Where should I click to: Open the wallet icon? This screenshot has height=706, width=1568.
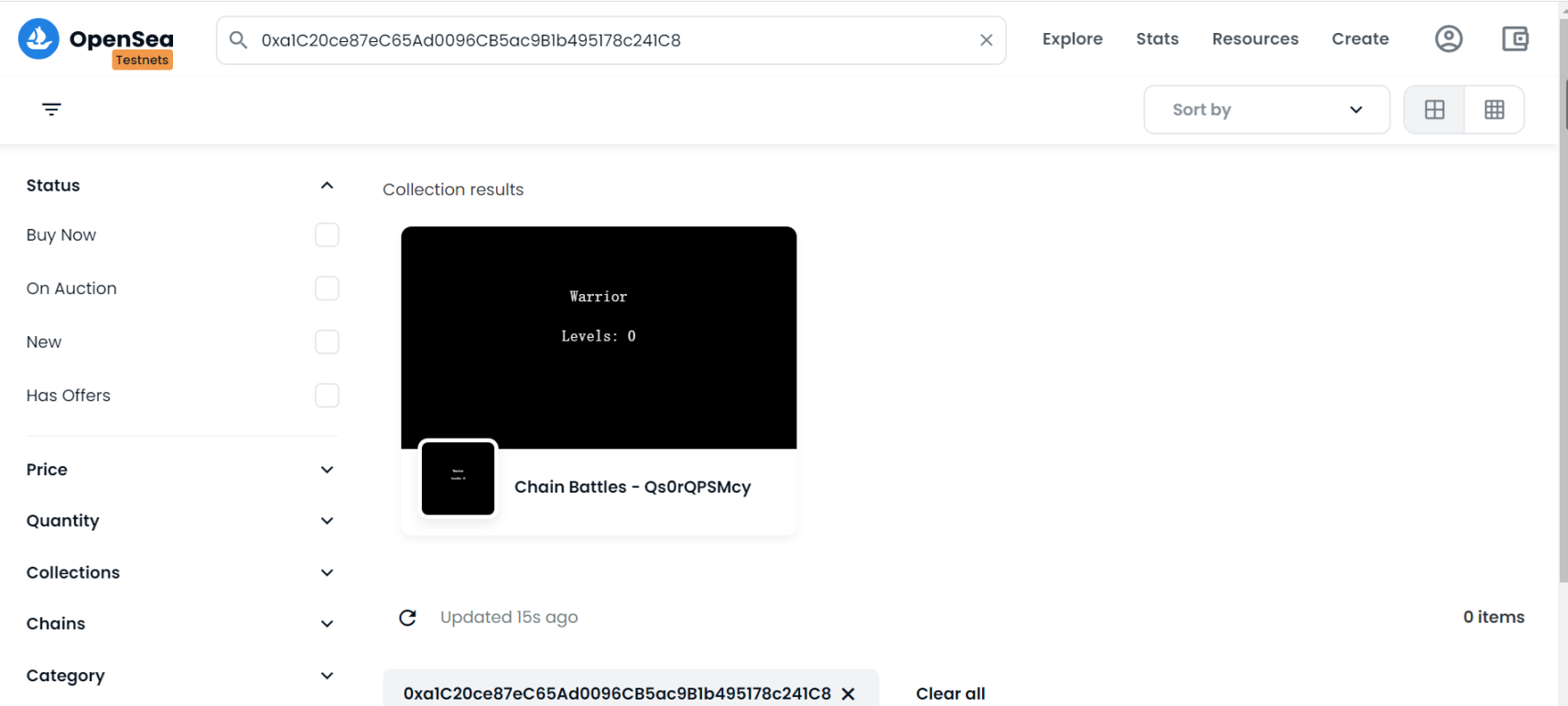[x=1515, y=39]
